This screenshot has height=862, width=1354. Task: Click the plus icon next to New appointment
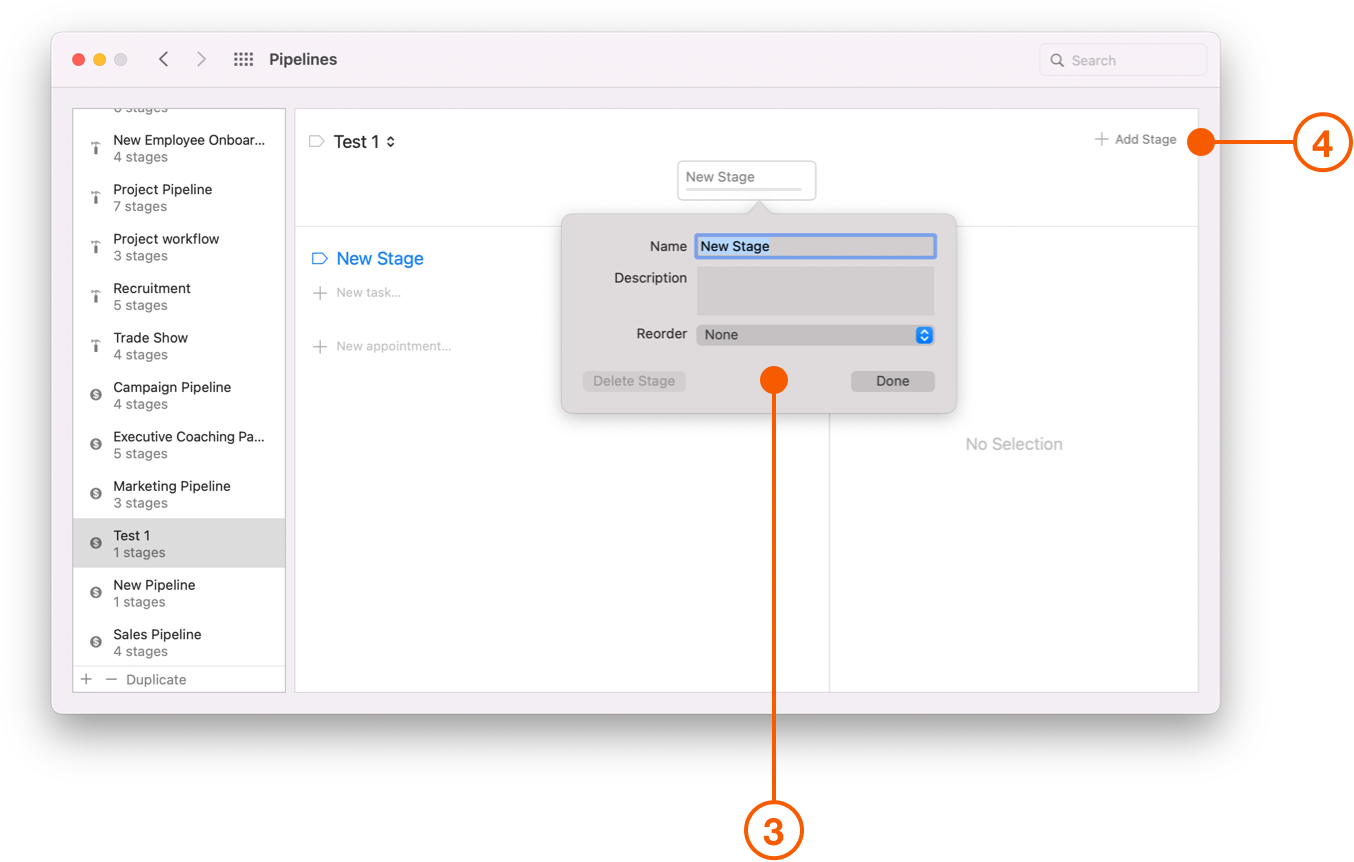(x=320, y=346)
